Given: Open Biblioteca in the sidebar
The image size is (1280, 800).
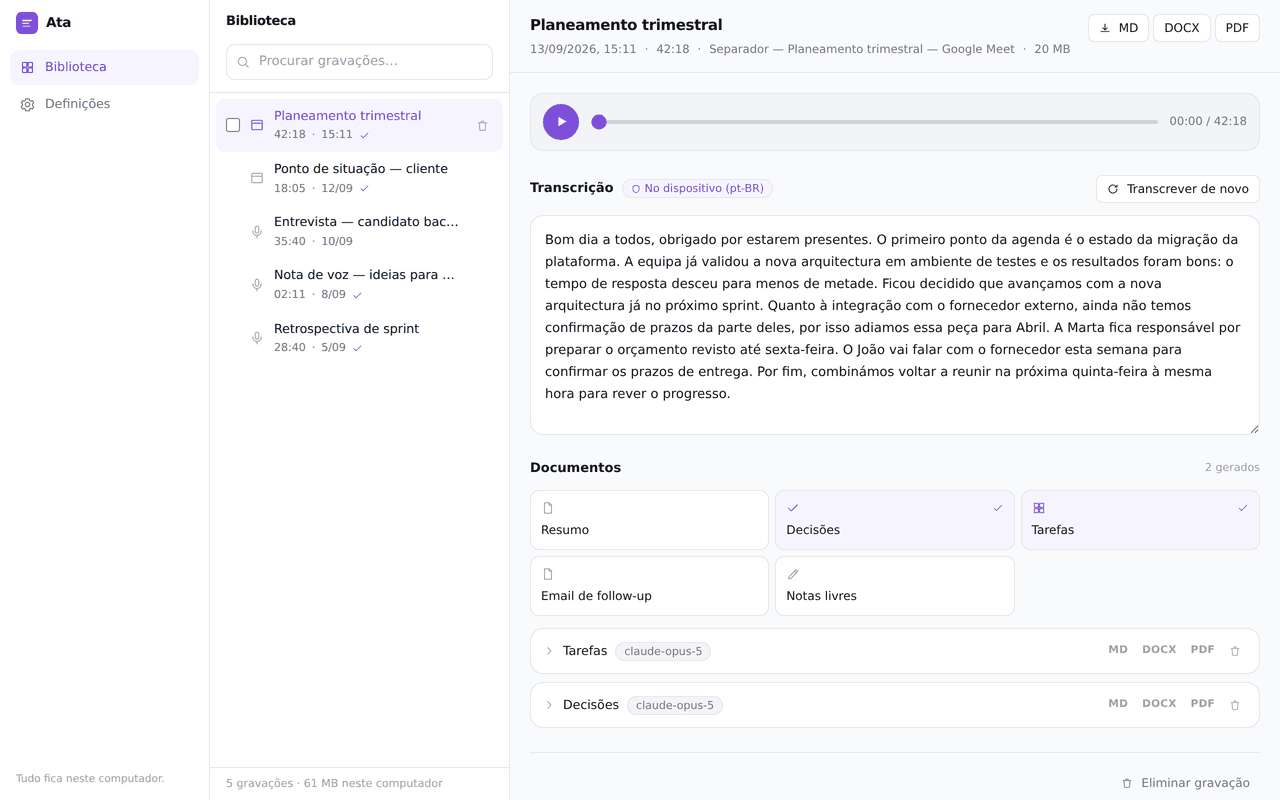Looking at the screenshot, I should tap(104, 67).
